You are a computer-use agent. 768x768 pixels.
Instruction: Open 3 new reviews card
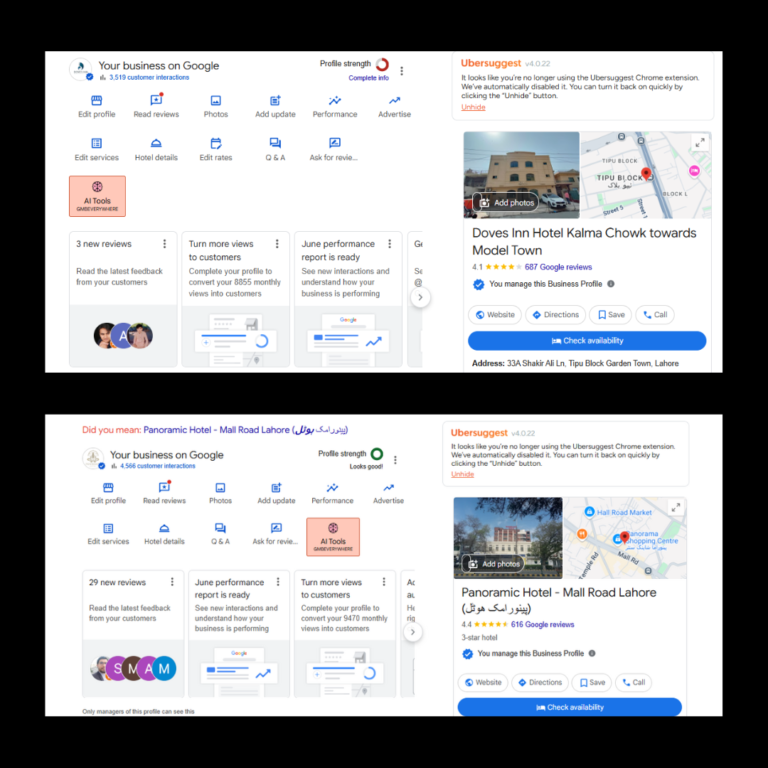pos(123,299)
